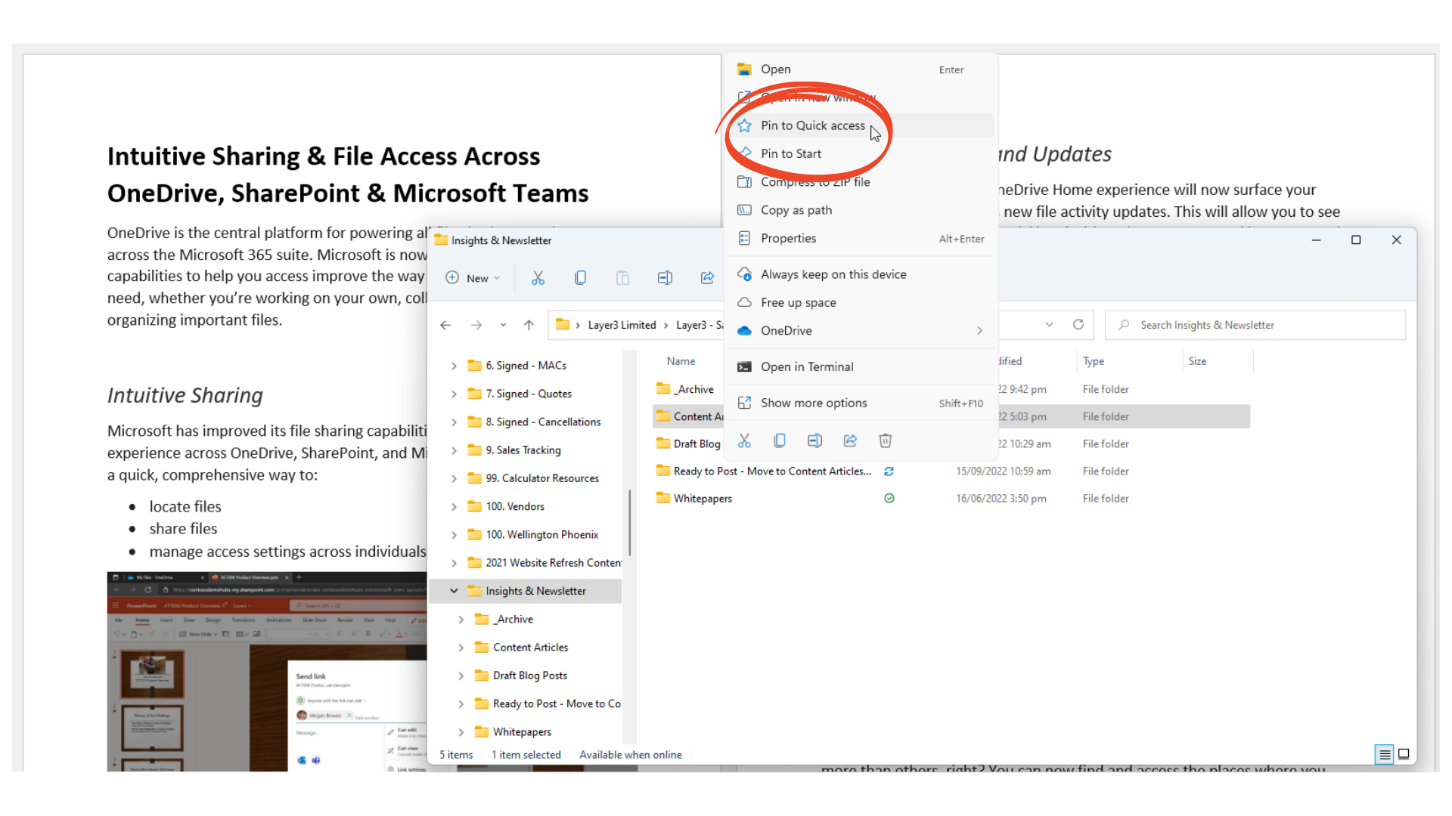Select the Cut icon in the explorer toolbar
Image resolution: width=1452 pixels, height=816 pixels.
pyautogui.click(x=538, y=277)
